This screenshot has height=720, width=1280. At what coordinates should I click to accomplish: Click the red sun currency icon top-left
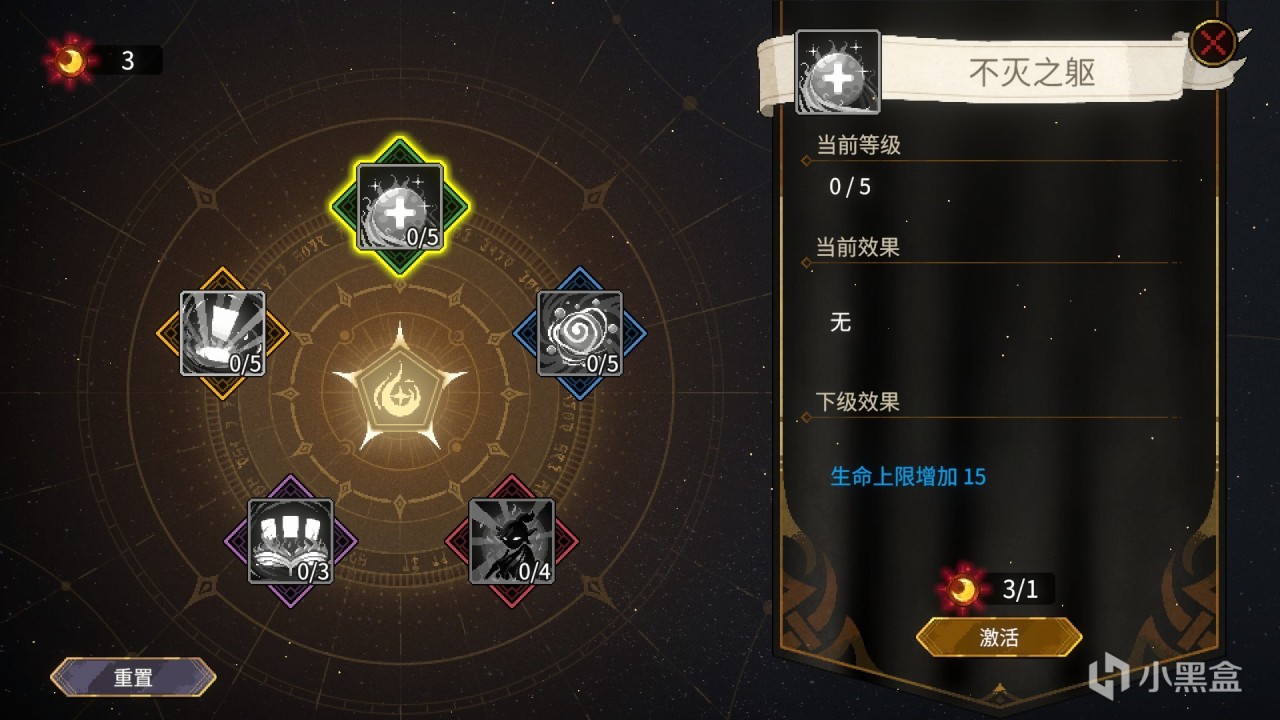click(70, 61)
